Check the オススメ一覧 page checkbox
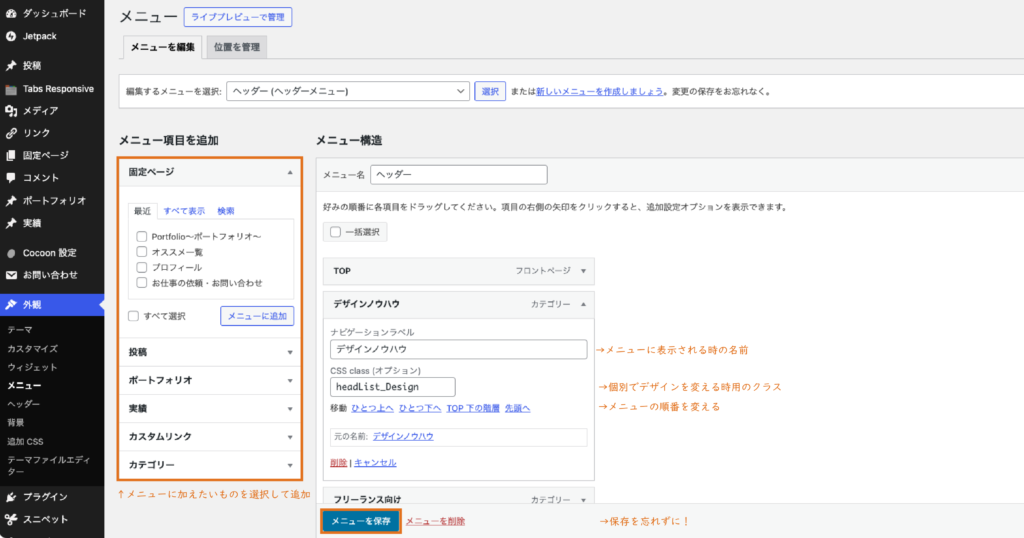 pos(142,252)
